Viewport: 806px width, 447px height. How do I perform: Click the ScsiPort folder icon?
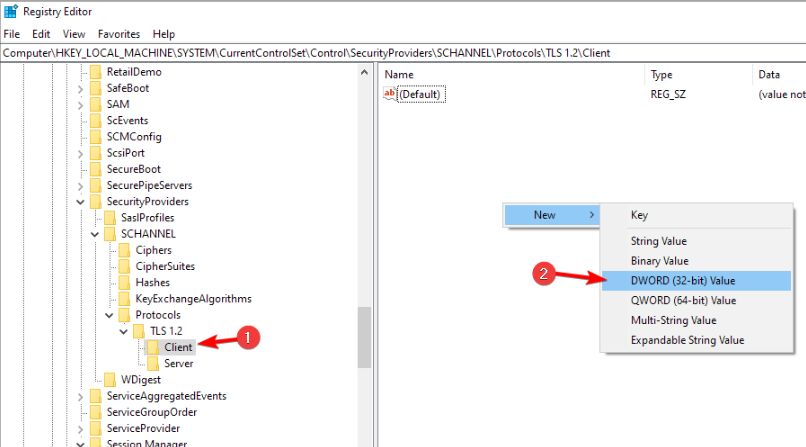pyautogui.click(x=96, y=153)
